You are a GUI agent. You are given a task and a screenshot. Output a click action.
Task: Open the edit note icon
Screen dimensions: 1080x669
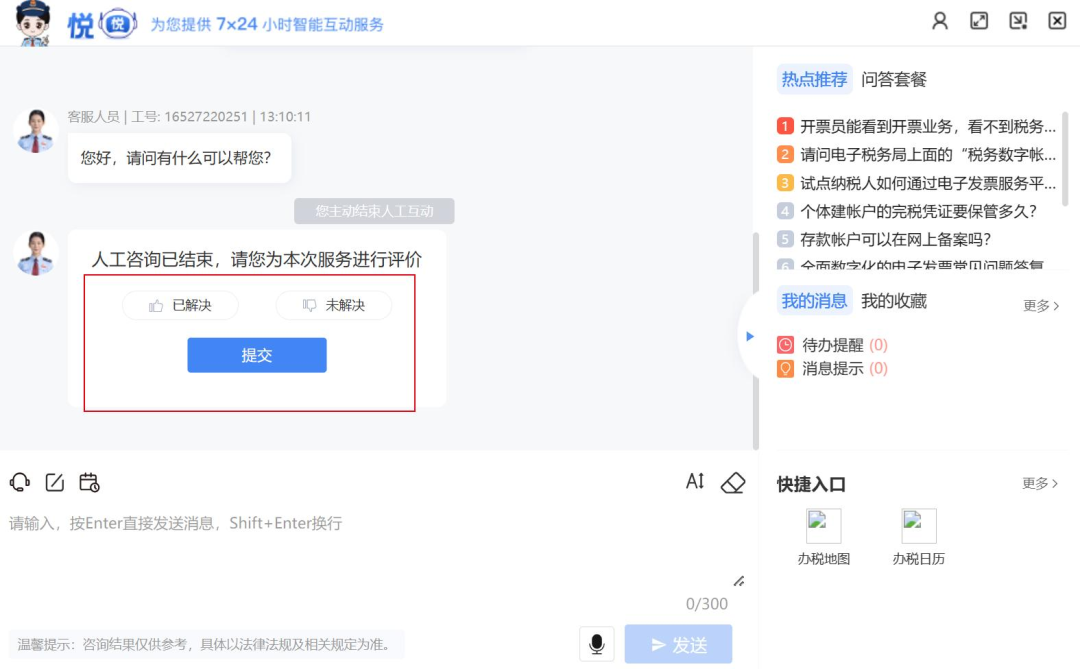(x=54, y=482)
